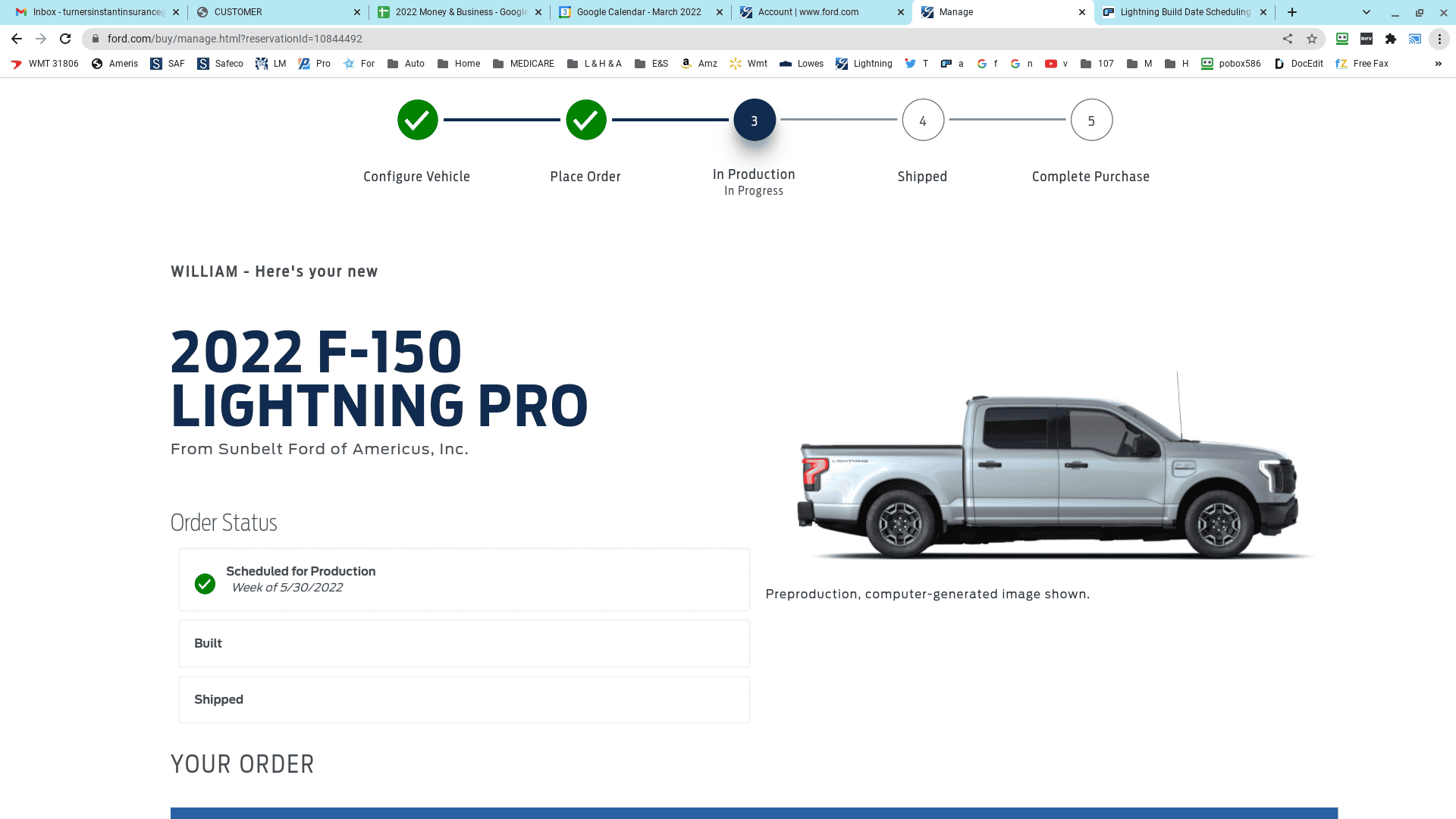Screen dimensions: 1456x819
Task: Switch to Lightning Build Date Scheduling tab
Action: click(1184, 12)
